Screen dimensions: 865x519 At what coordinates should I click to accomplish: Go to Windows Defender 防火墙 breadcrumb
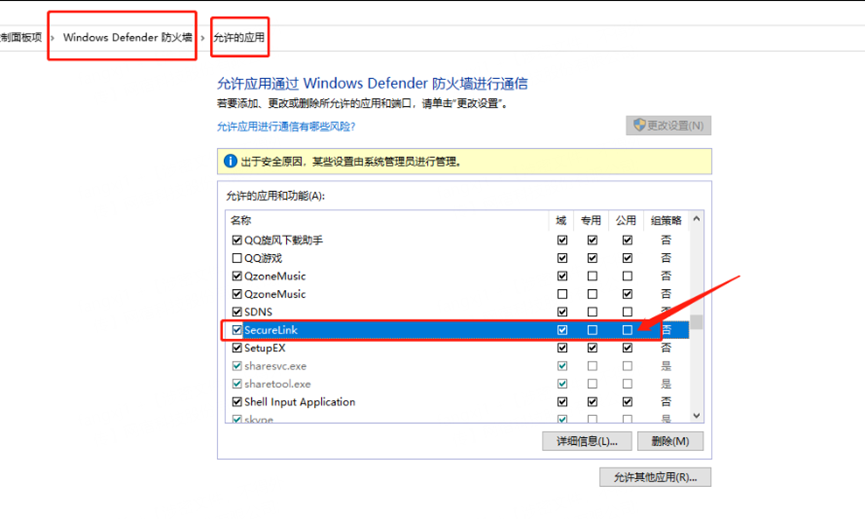click(127, 38)
